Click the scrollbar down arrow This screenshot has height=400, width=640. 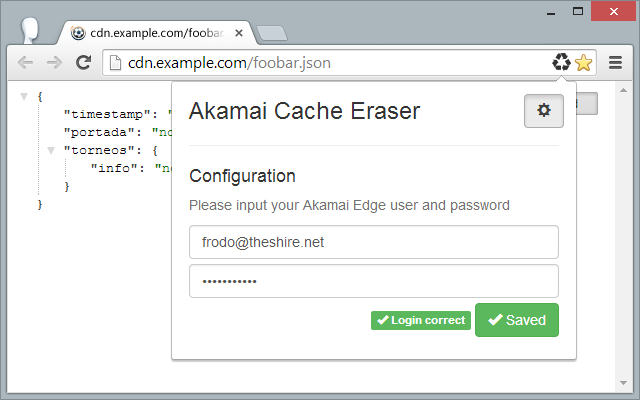tap(623, 383)
